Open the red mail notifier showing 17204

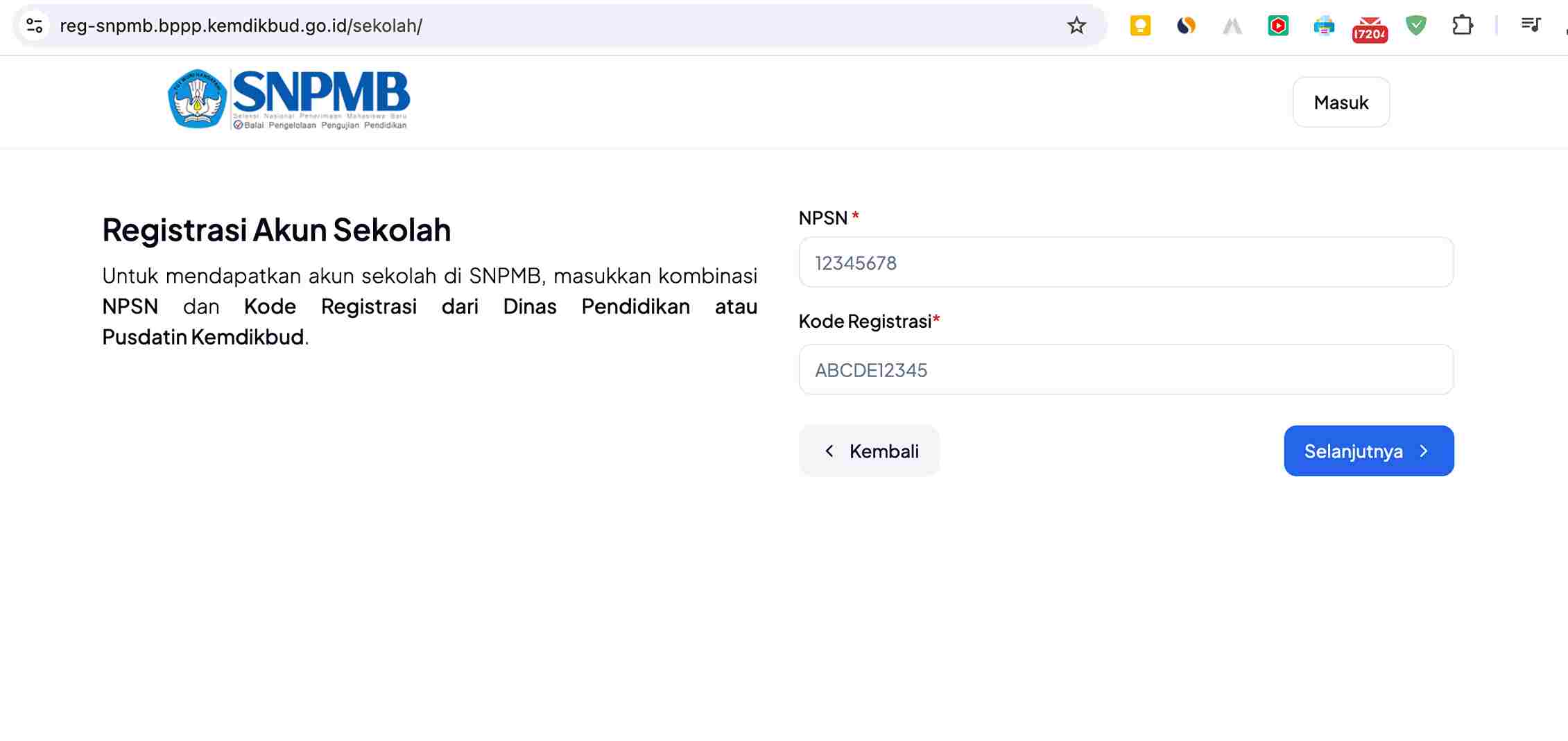pyautogui.click(x=1369, y=26)
